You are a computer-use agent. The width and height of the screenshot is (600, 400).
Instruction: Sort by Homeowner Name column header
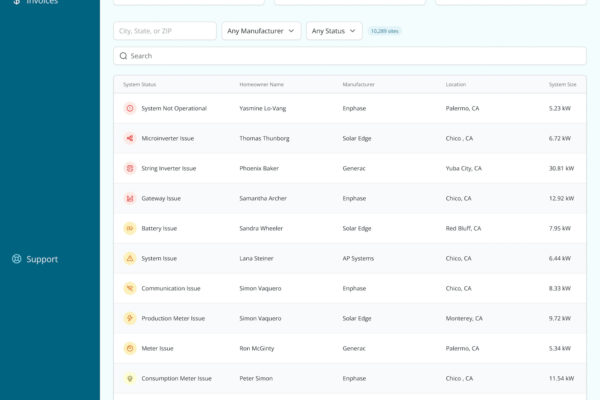coord(261,84)
